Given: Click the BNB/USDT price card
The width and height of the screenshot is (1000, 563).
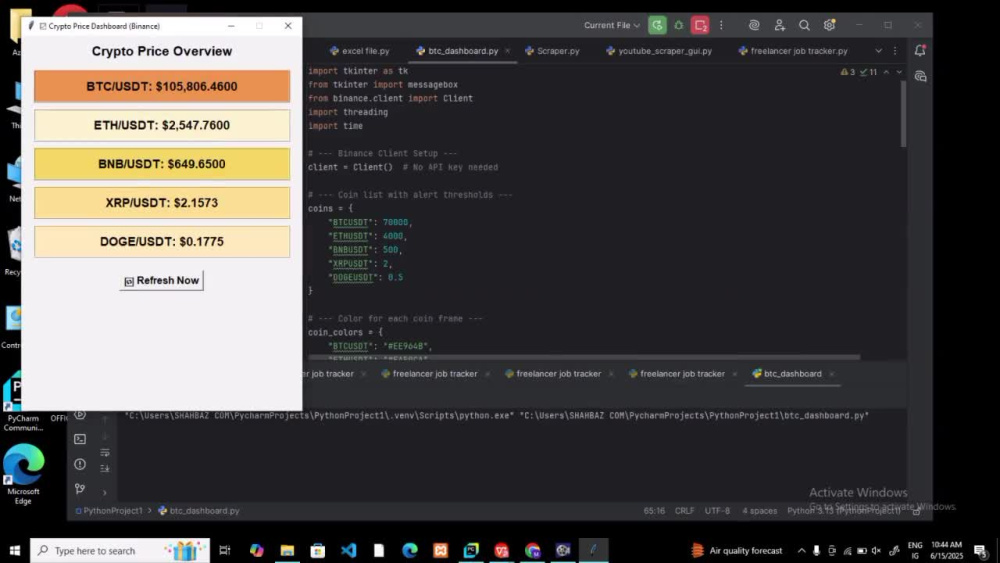Looking at the screenshot, I should click(162, 164).
